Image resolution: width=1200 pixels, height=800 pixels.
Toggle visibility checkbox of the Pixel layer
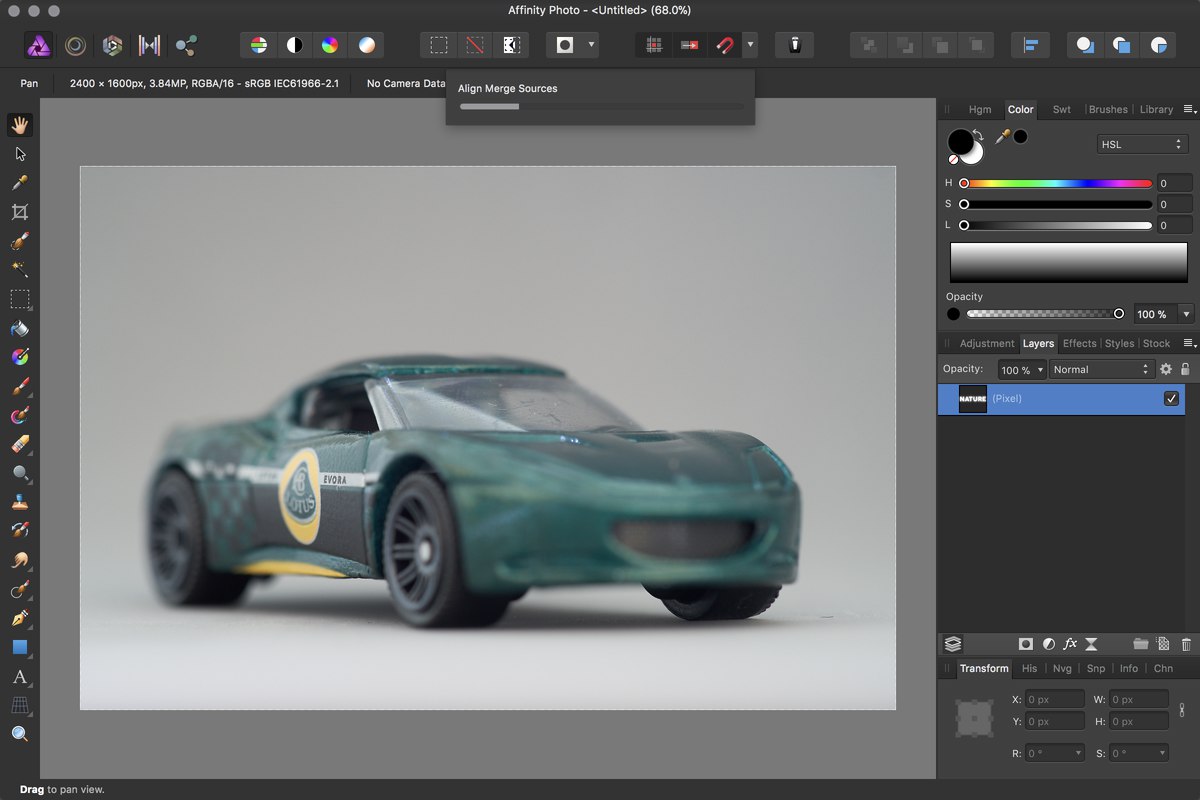pyautogui.click(x=1171, y=399)
